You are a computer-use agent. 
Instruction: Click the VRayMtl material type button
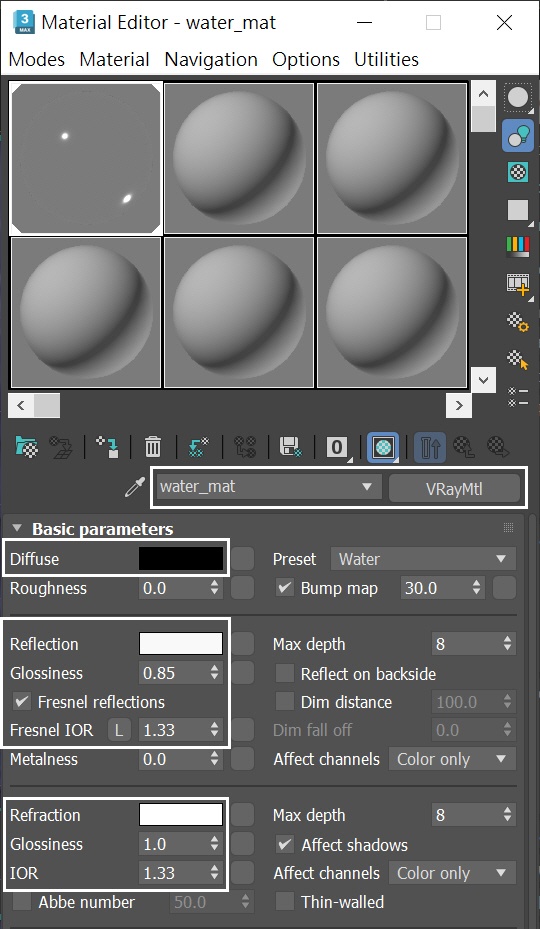point(454,489)
